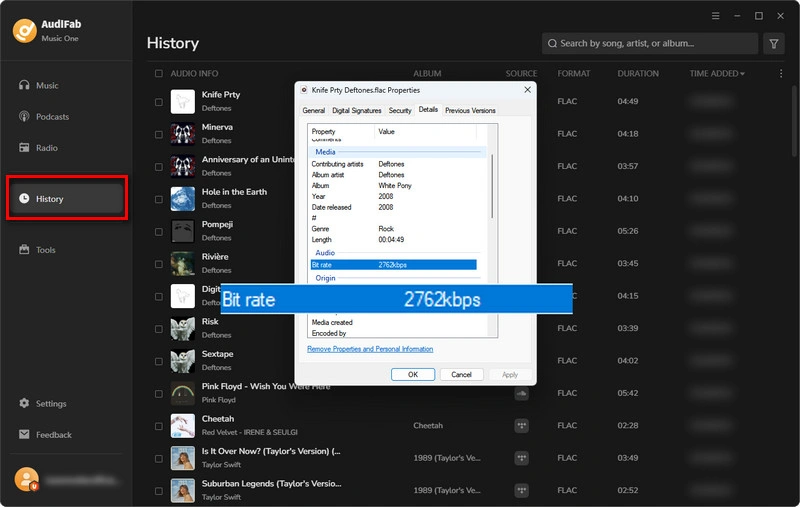Click the Details list vertical scrollbar

pyautogui.click(x=492, y=186)
